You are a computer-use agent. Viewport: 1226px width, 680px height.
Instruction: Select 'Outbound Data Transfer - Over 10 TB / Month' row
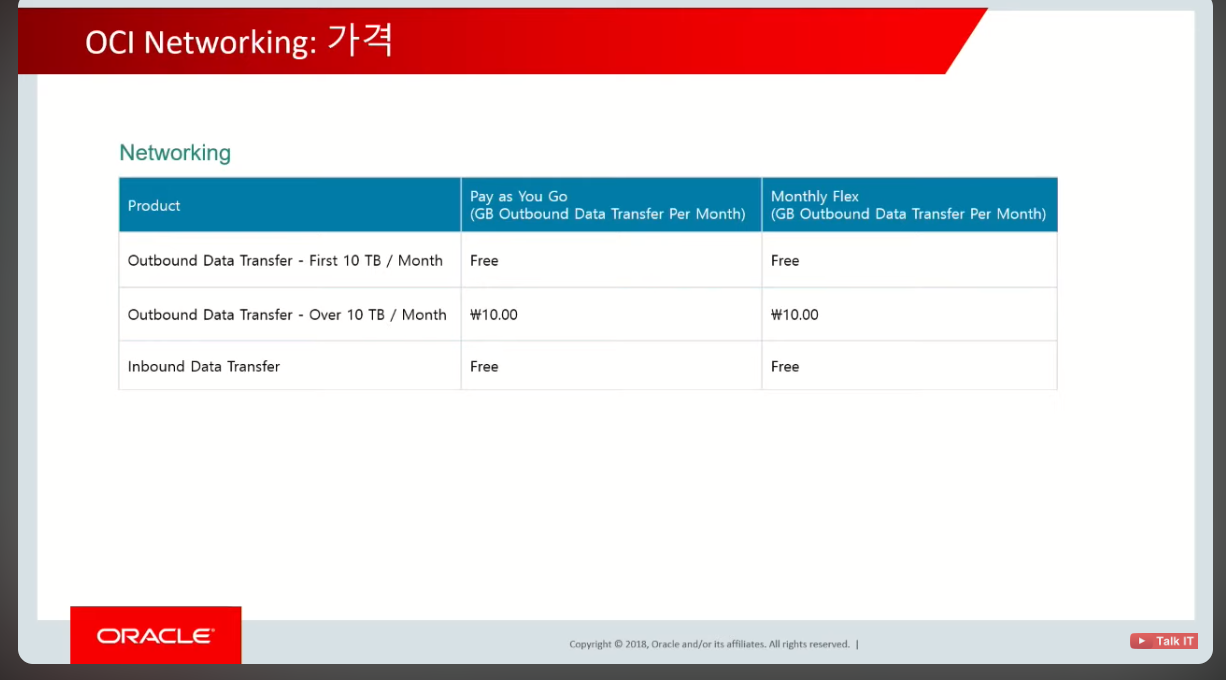coord(588,314)
